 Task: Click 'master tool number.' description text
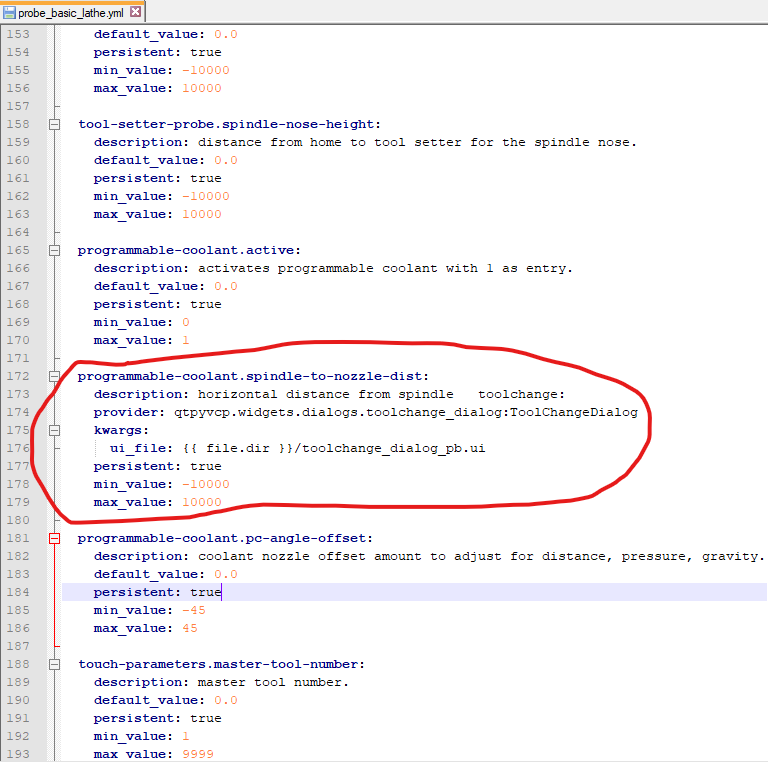click(273, 682)
